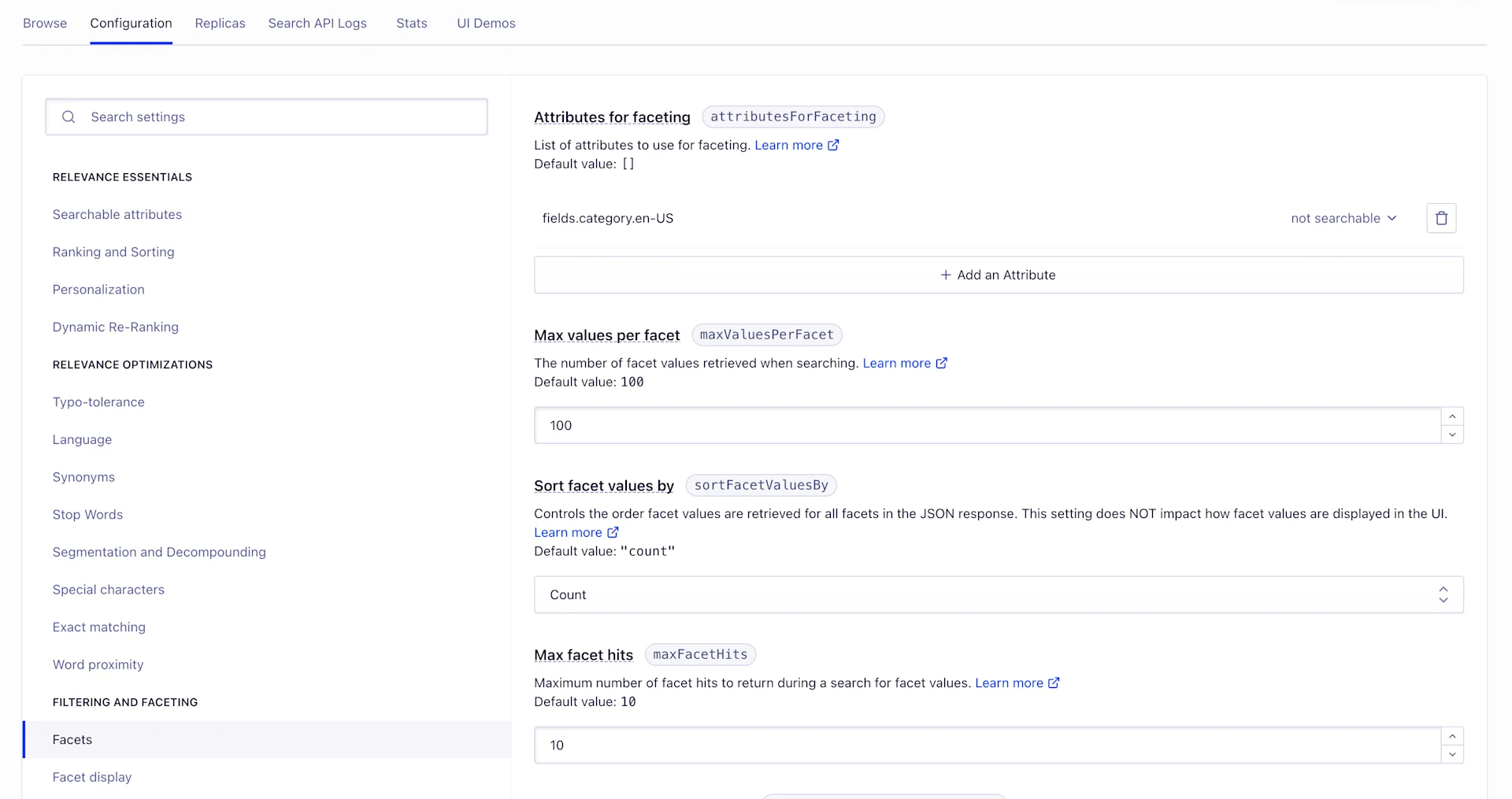1512x799 pixels.
Task: Open Learn more for Attributes for faceting
Action: point(788,145)
